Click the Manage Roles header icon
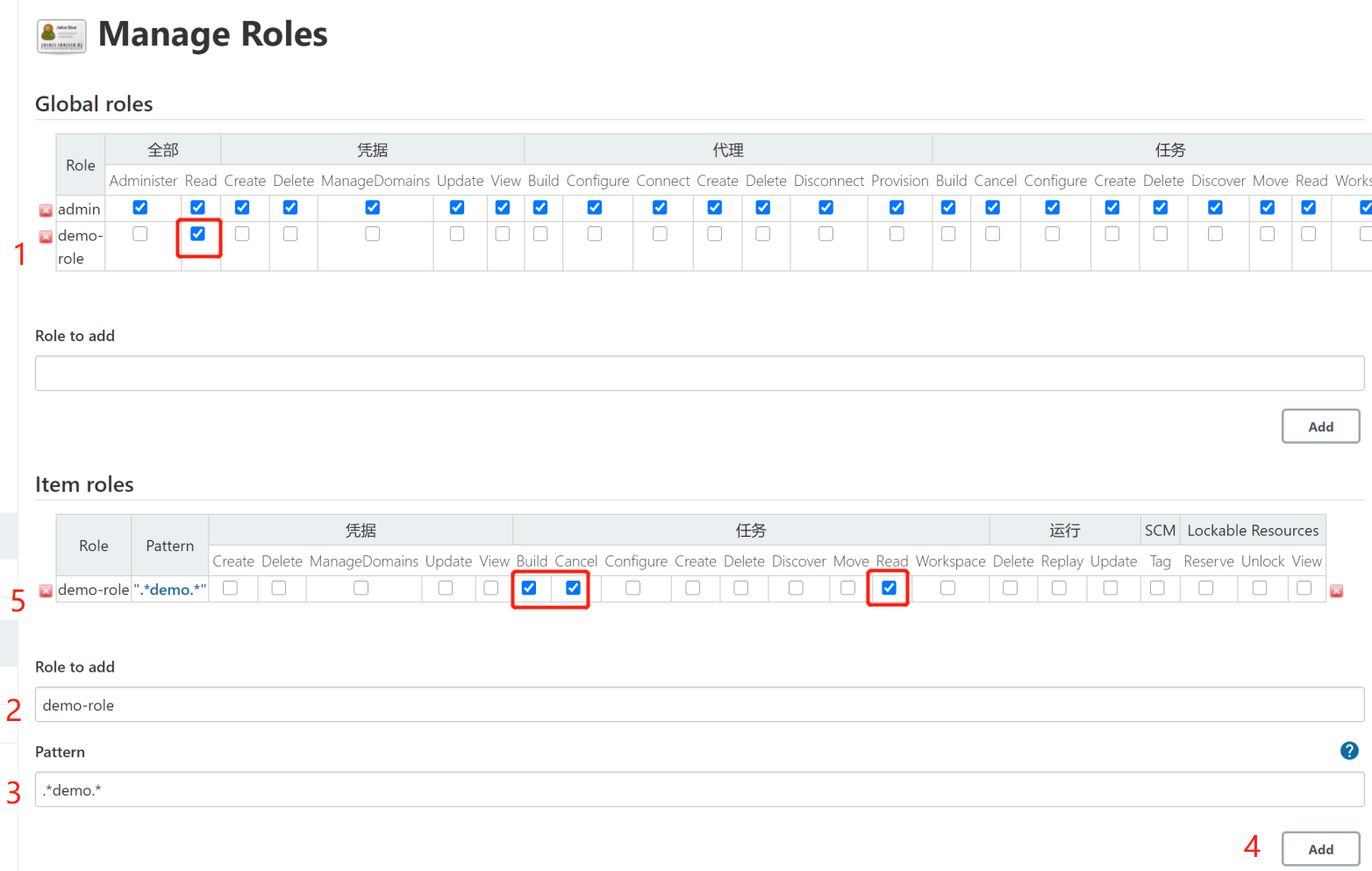 61,36
